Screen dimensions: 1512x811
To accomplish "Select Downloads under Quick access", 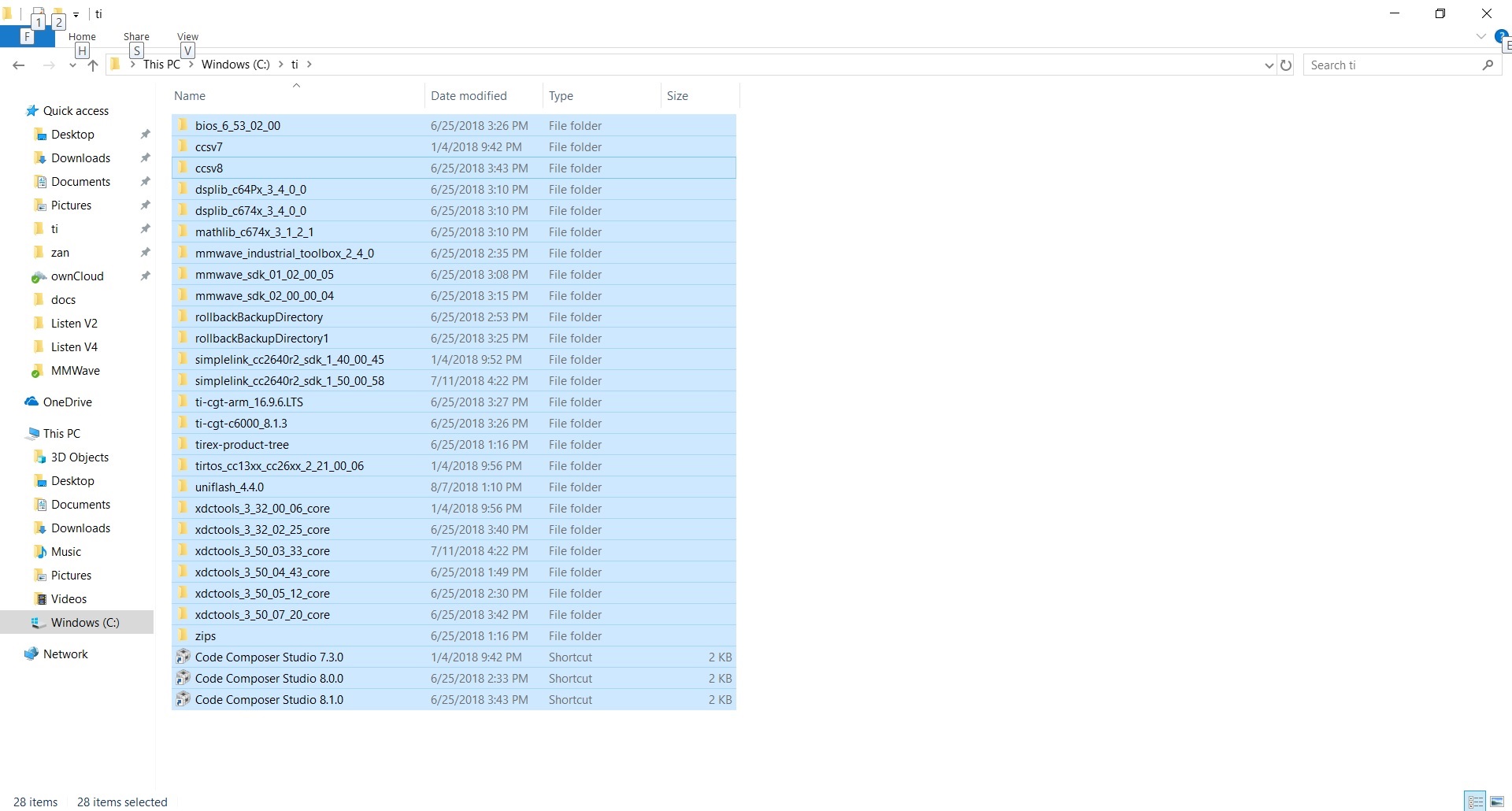I will click(80, 158).
